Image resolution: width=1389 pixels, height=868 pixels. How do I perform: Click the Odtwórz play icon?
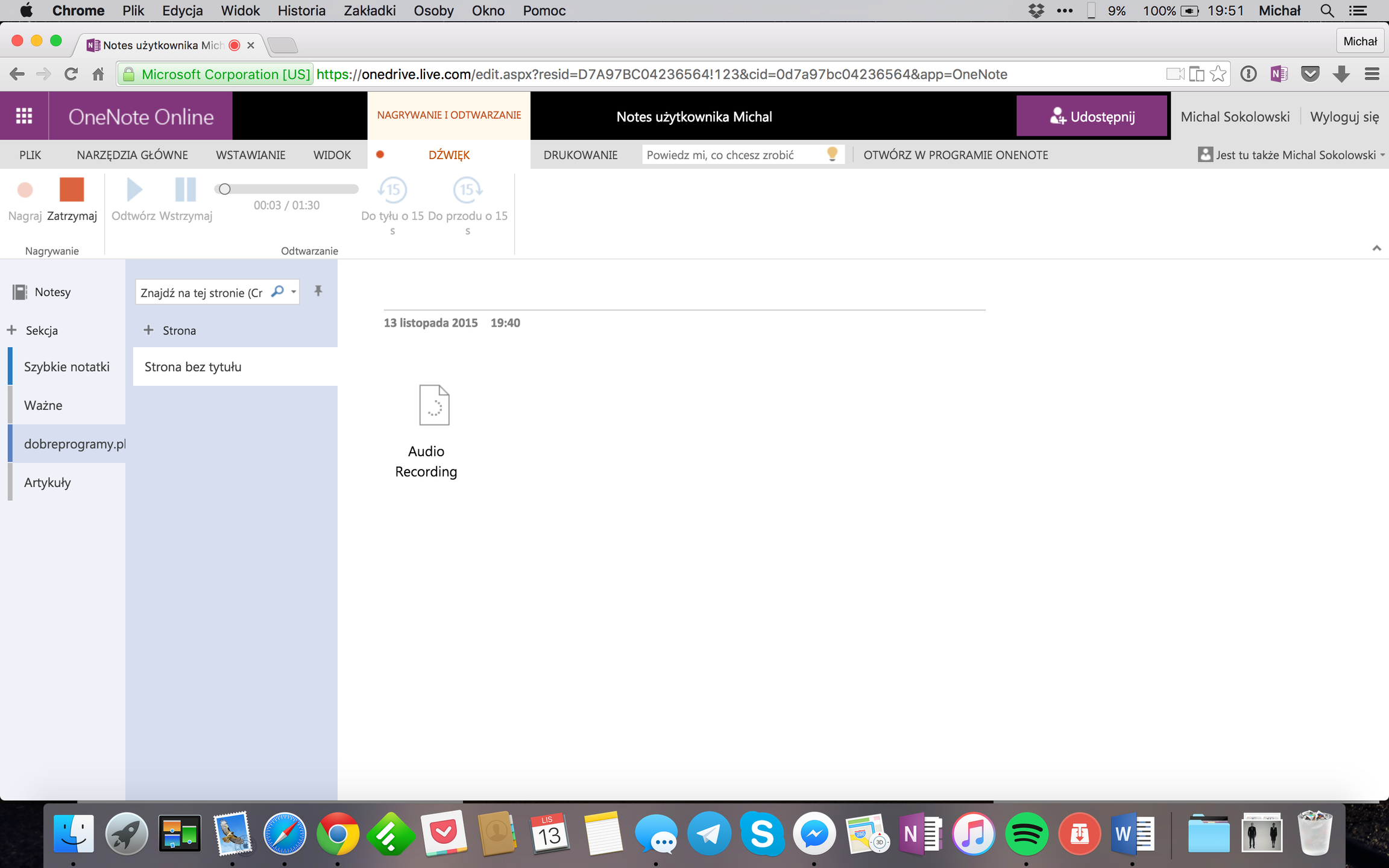pyautogui.click(x=134, y=190)
